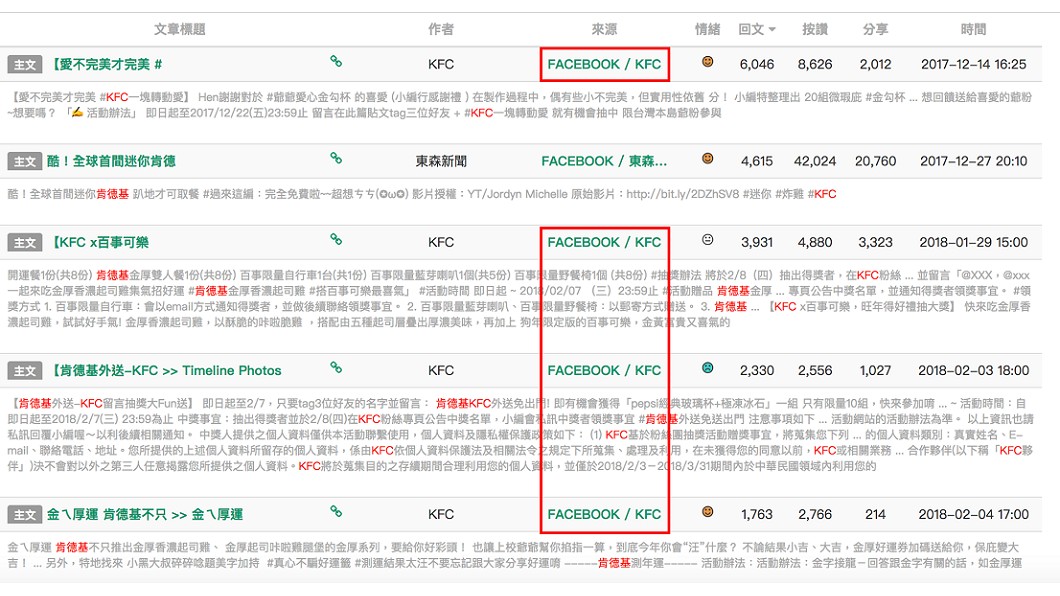Select like count 4,880
Screen dimensions: 1060x596
pyautogui.click(x=815, y=243)
